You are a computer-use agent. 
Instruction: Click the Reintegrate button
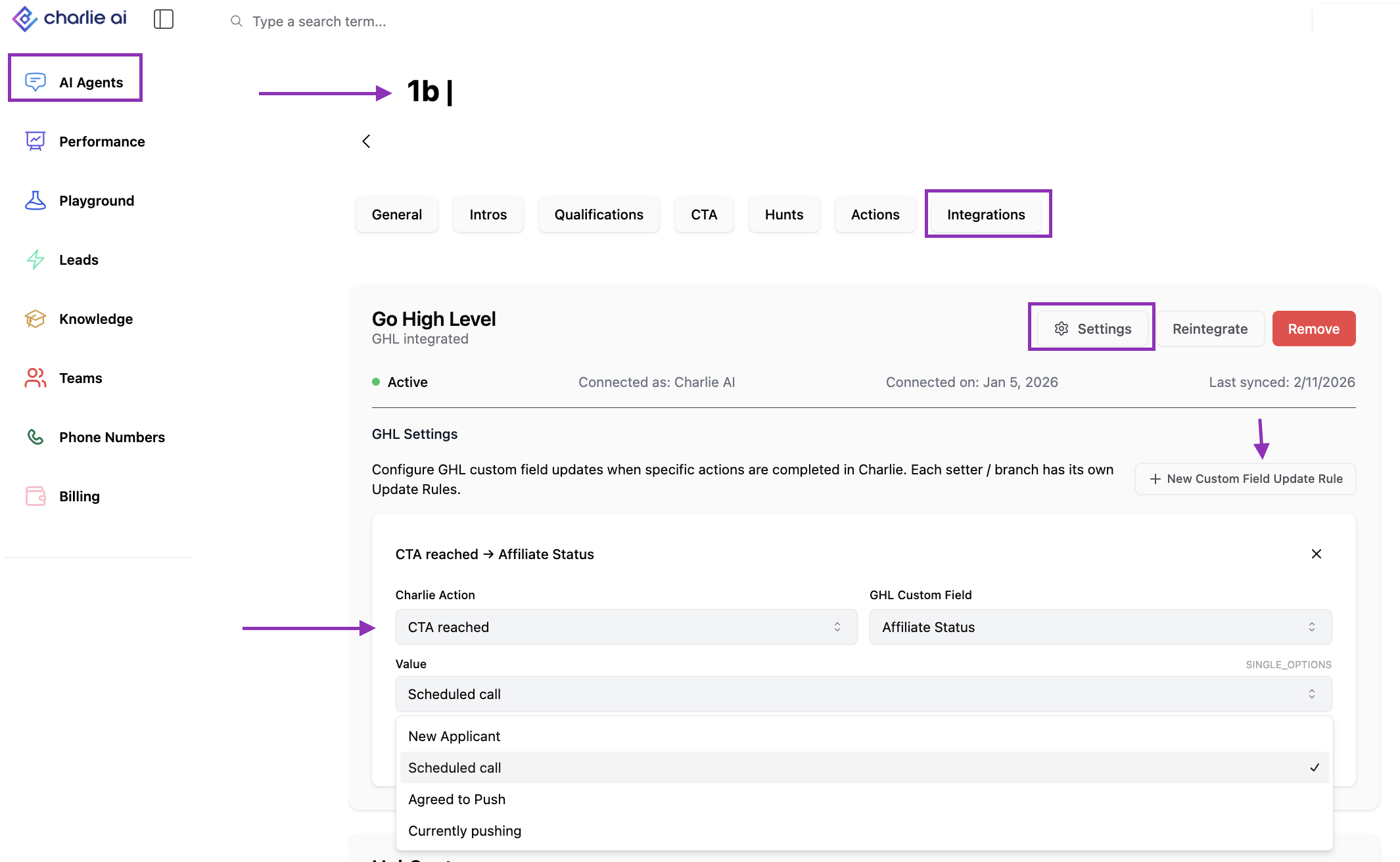(x=1210, y=329)
